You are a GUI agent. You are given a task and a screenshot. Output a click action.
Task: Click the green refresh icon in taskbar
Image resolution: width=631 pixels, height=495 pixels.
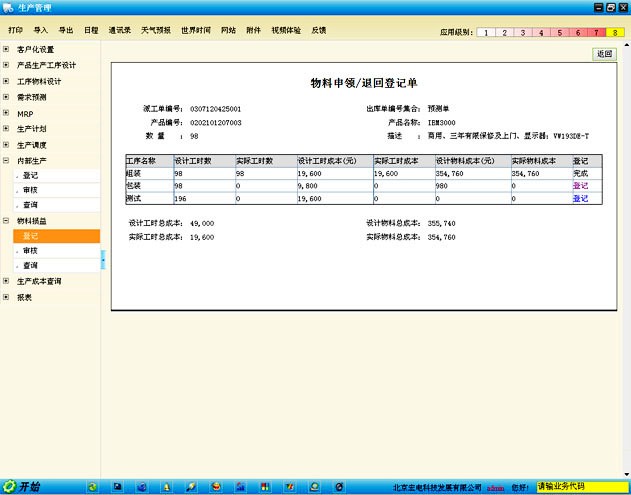coord(93,487)
